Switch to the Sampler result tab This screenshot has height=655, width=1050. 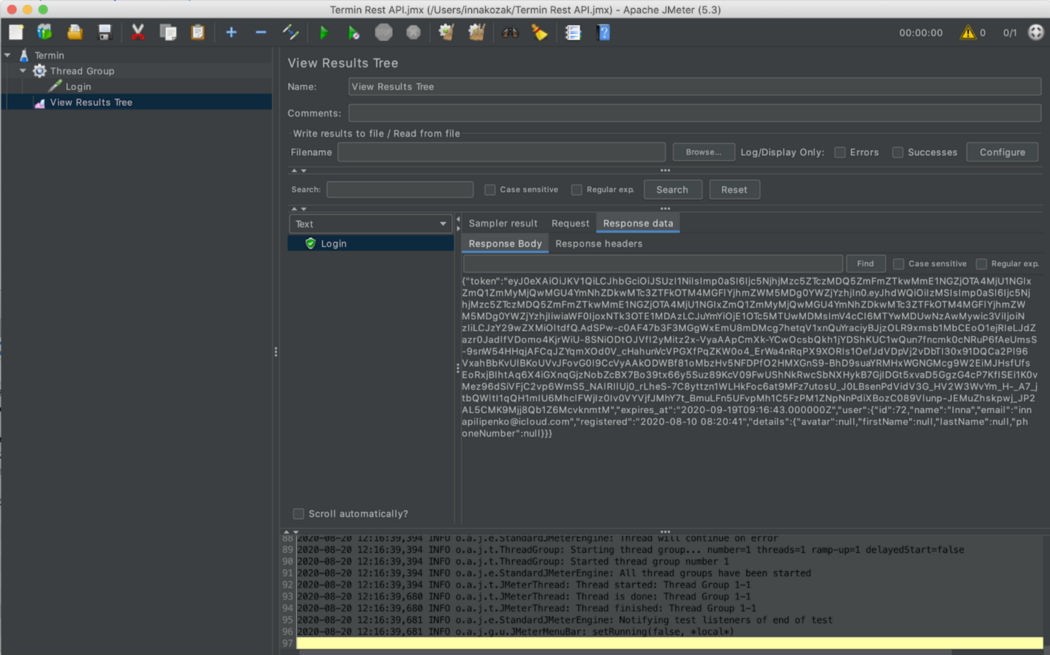click(503, 223)
